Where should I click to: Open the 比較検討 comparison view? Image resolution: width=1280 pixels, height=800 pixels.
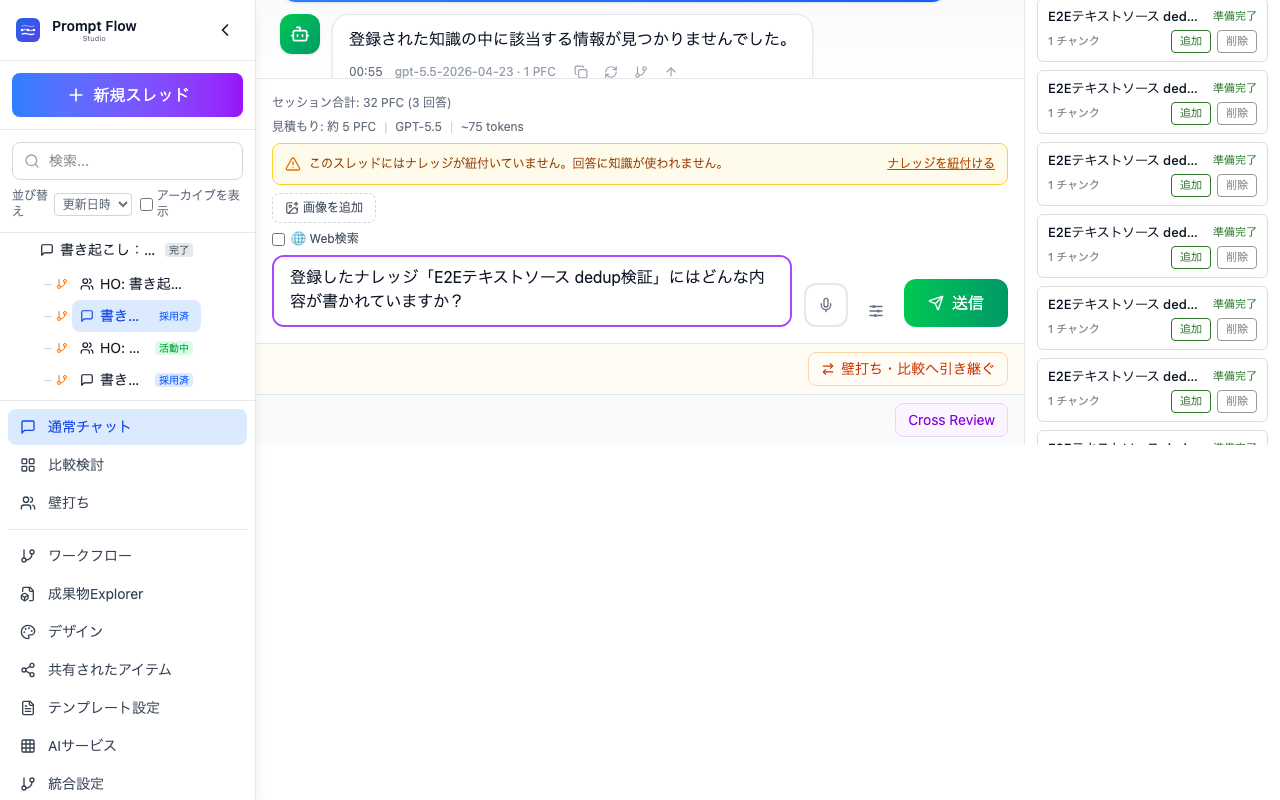[x=127, y=465]
